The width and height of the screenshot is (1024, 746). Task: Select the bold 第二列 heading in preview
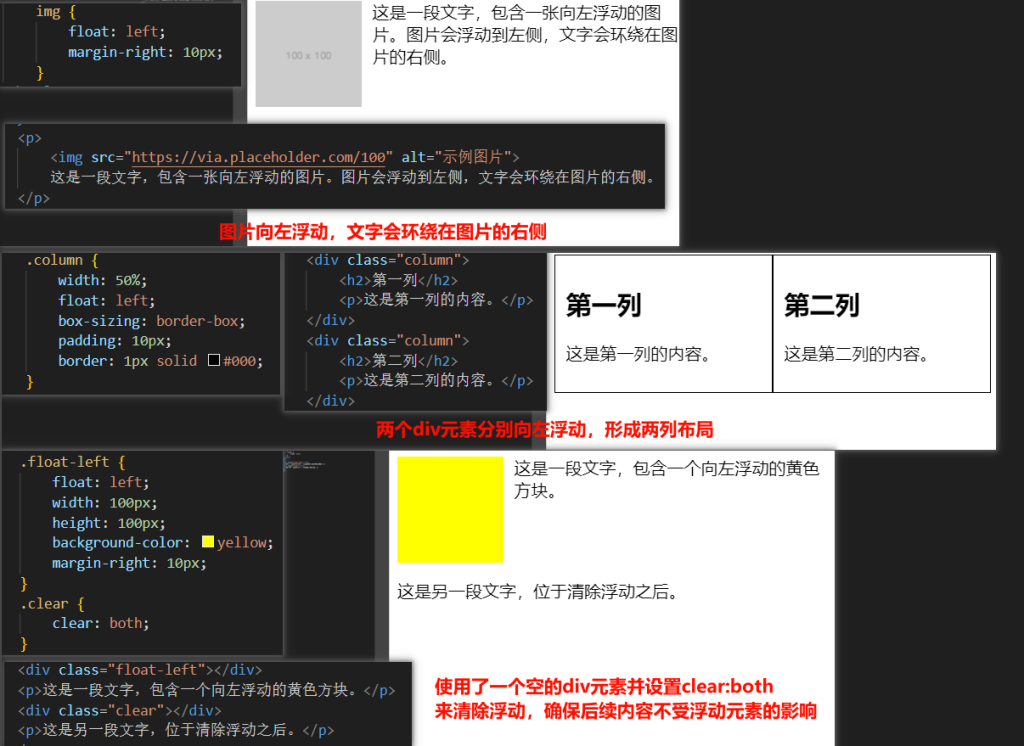coord(821,305)
